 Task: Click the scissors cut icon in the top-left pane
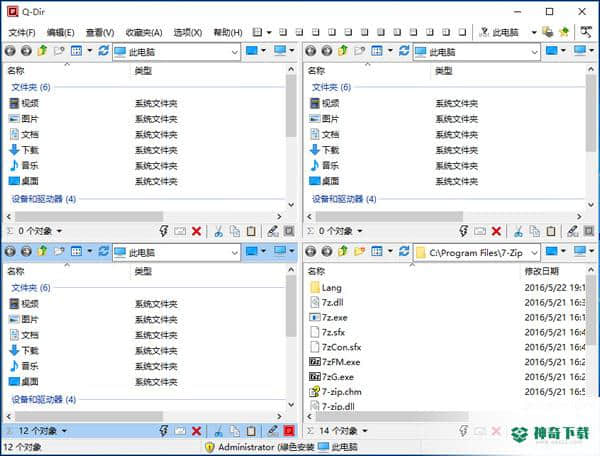(218, 231)
